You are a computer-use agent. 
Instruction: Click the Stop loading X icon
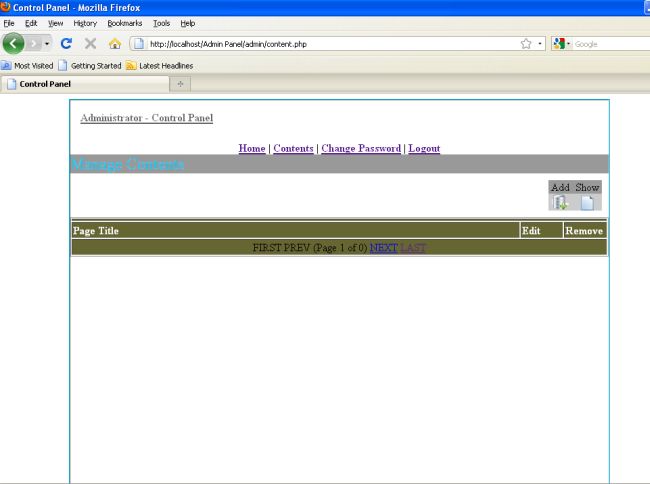click(x=90, y=43)
